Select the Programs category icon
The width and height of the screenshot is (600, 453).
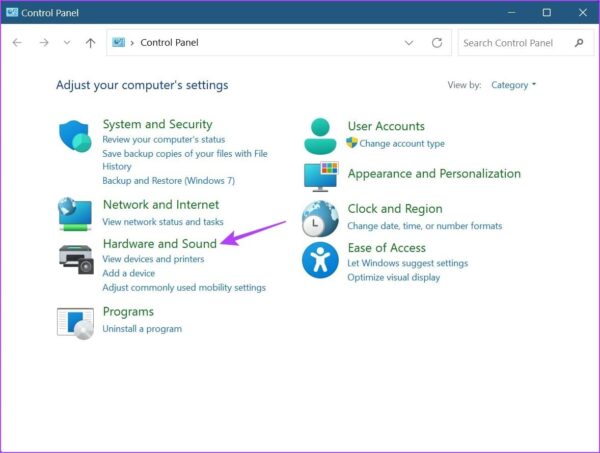point(75,321)
